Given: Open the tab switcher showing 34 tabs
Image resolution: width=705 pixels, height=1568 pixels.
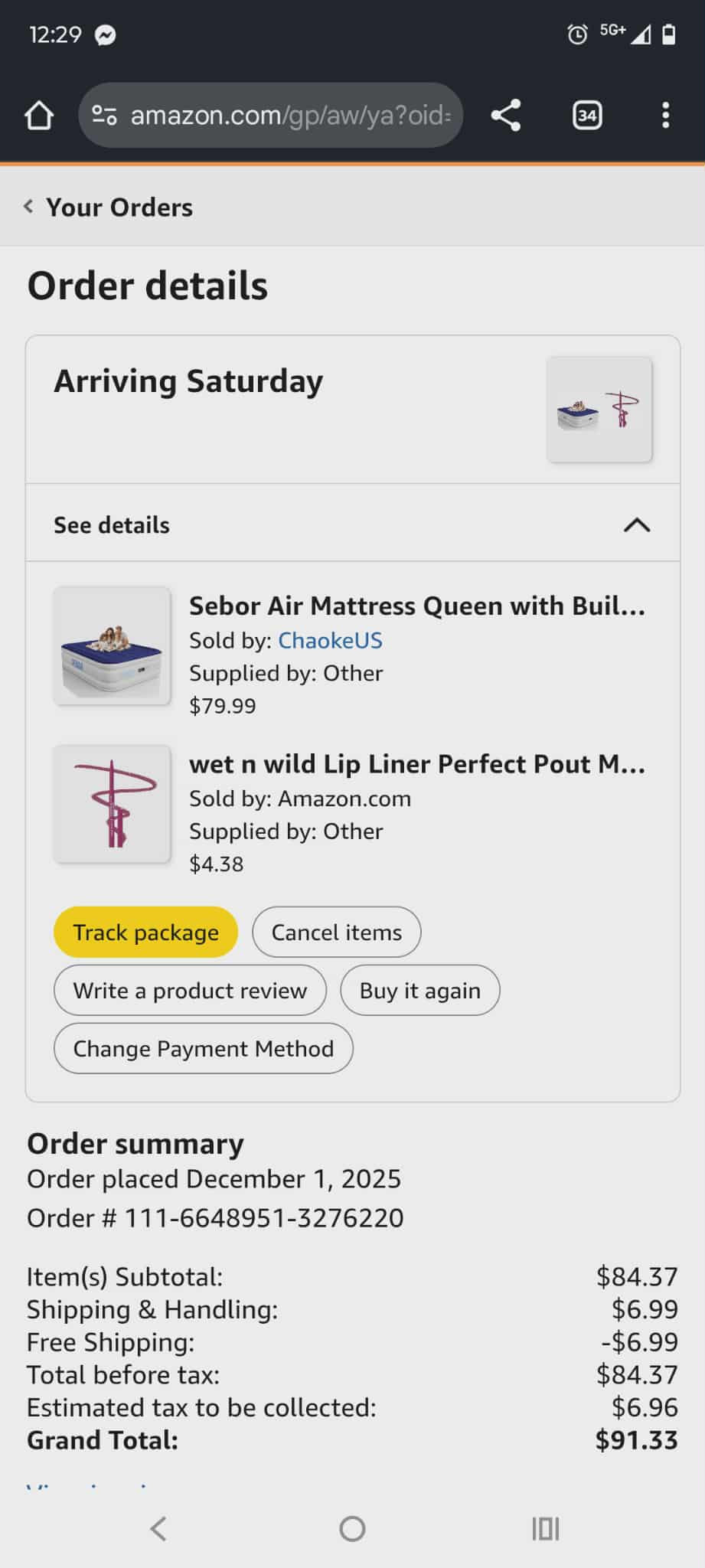Looking at the screenshot, I should tap(586, 116).
